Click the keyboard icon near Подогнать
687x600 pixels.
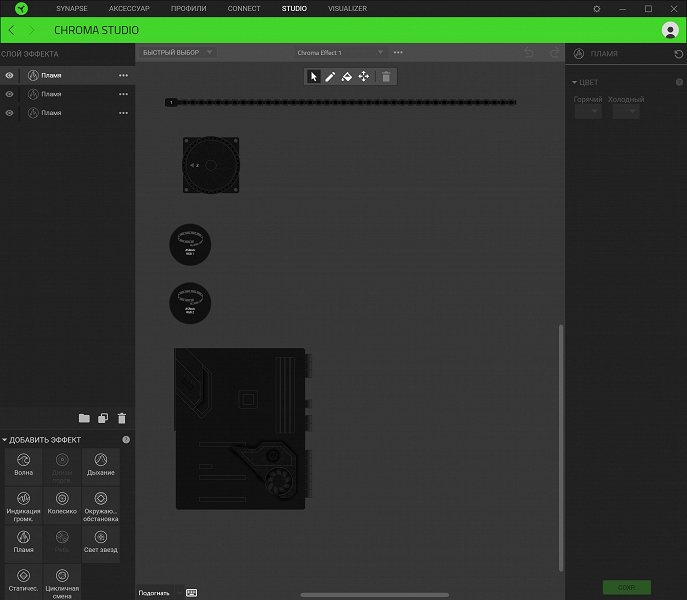[191, 593]
